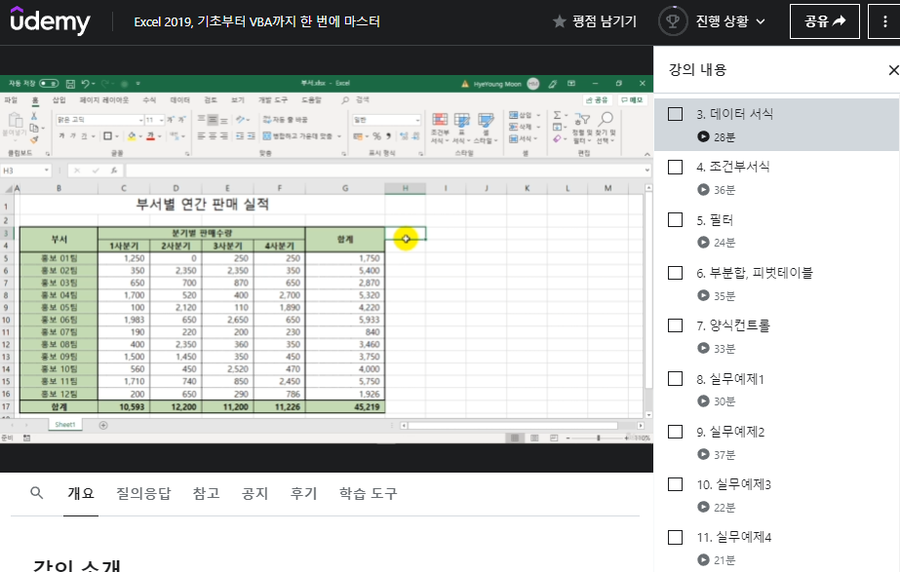Click the zoom slider in Excel status bar
Screen dimensions: 900x572
tap(598, 438)
